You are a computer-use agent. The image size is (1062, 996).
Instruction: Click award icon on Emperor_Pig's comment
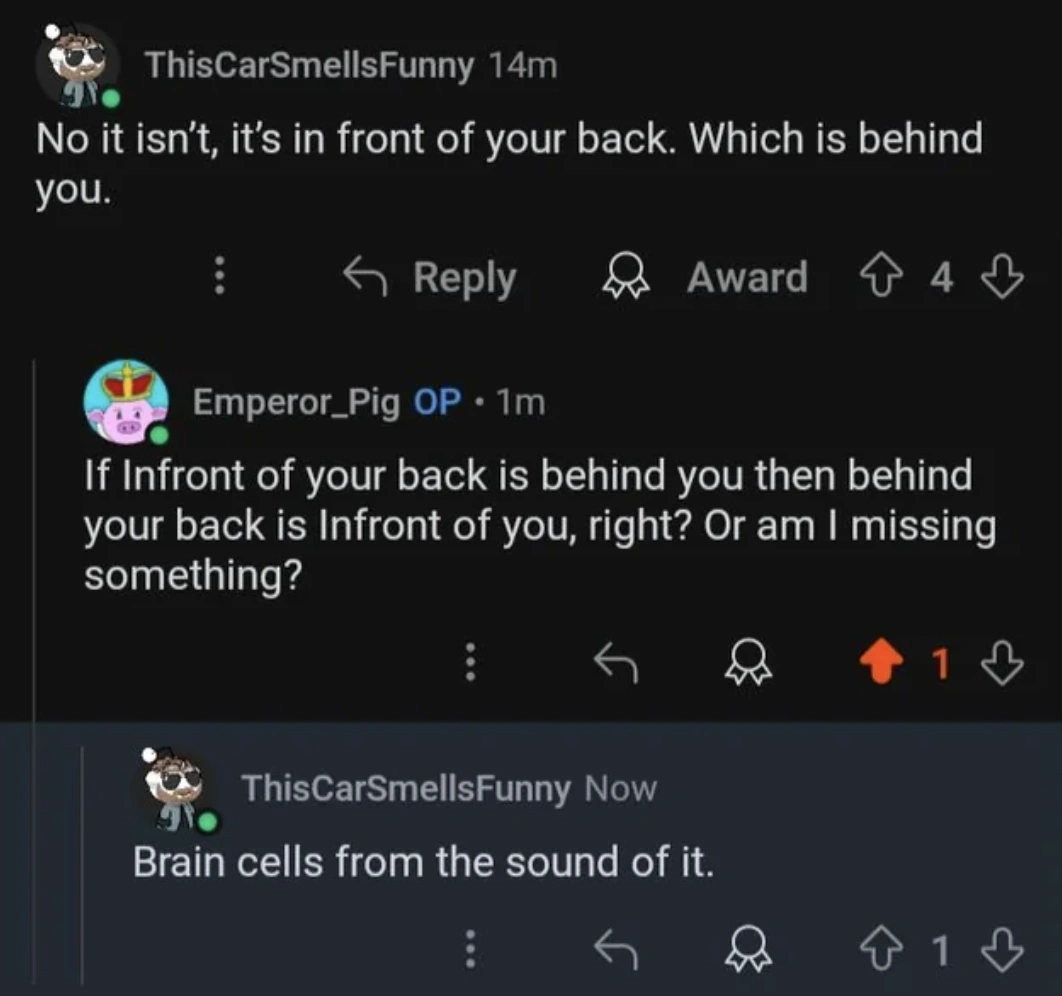(x=747, y=661)
